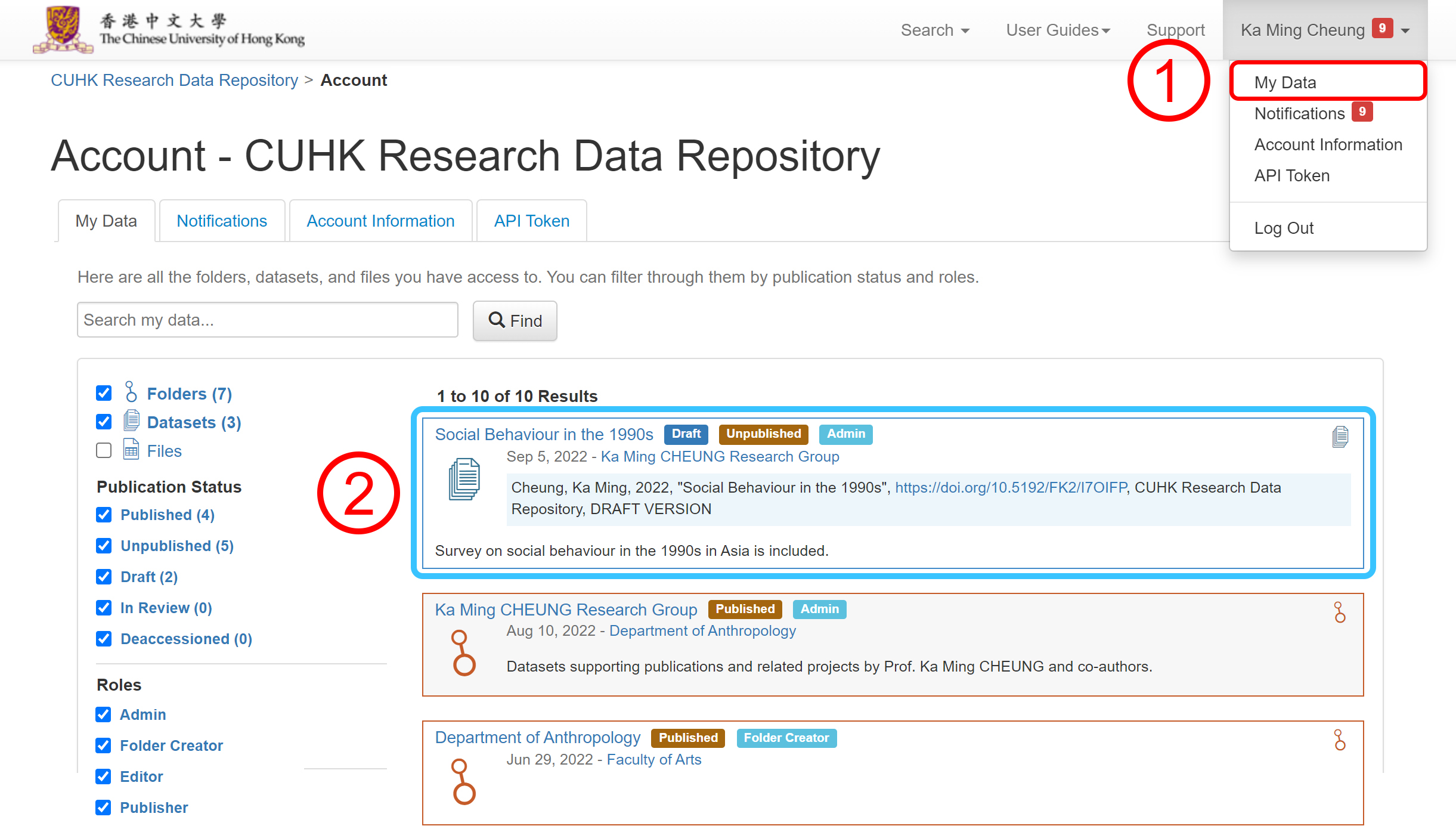This screenshot has width=1456, height=829.
Task: Click Ka Ming CHEUNG Research Group link under Sep 5, 2022
Action: 720,456
